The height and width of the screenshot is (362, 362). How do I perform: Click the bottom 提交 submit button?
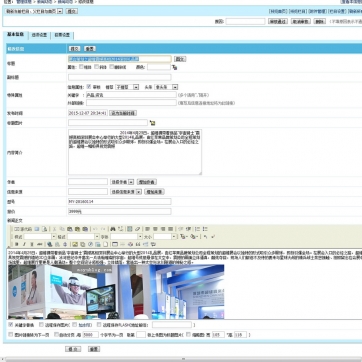pos(73,349)
